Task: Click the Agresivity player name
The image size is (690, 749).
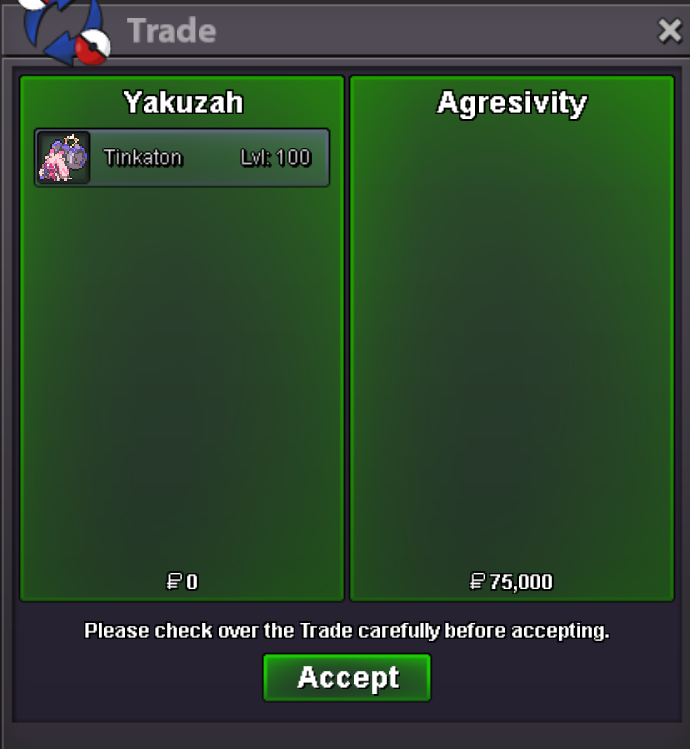Action: [512, 103]
